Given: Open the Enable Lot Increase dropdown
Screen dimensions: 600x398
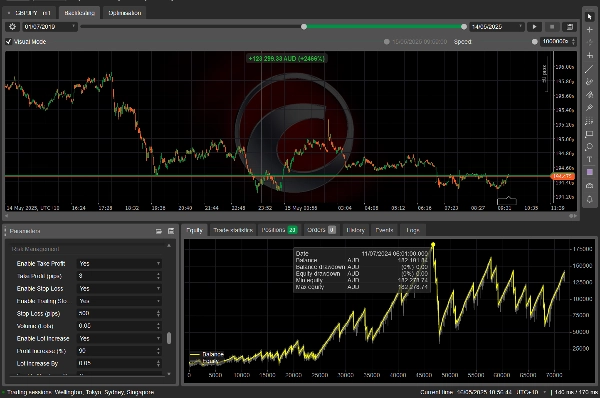Looking at the screenshot, I should coord(119,339).
